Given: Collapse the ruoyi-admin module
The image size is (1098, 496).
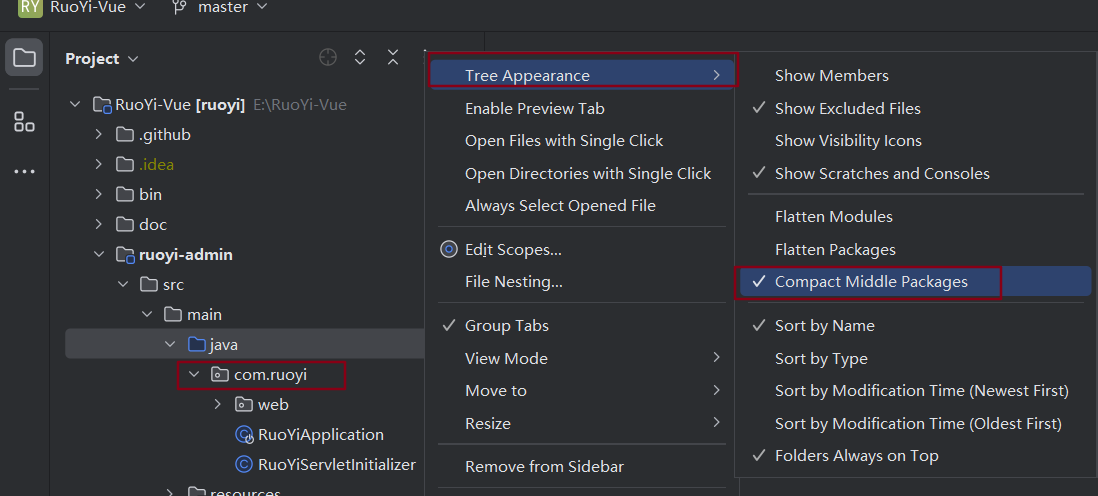Looking at the screenshot, I should coord(98,255).
